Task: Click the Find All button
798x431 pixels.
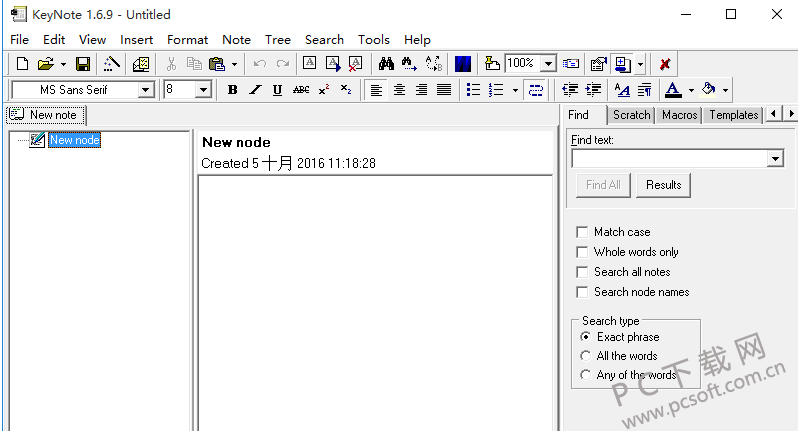Action: pos(603,185)
